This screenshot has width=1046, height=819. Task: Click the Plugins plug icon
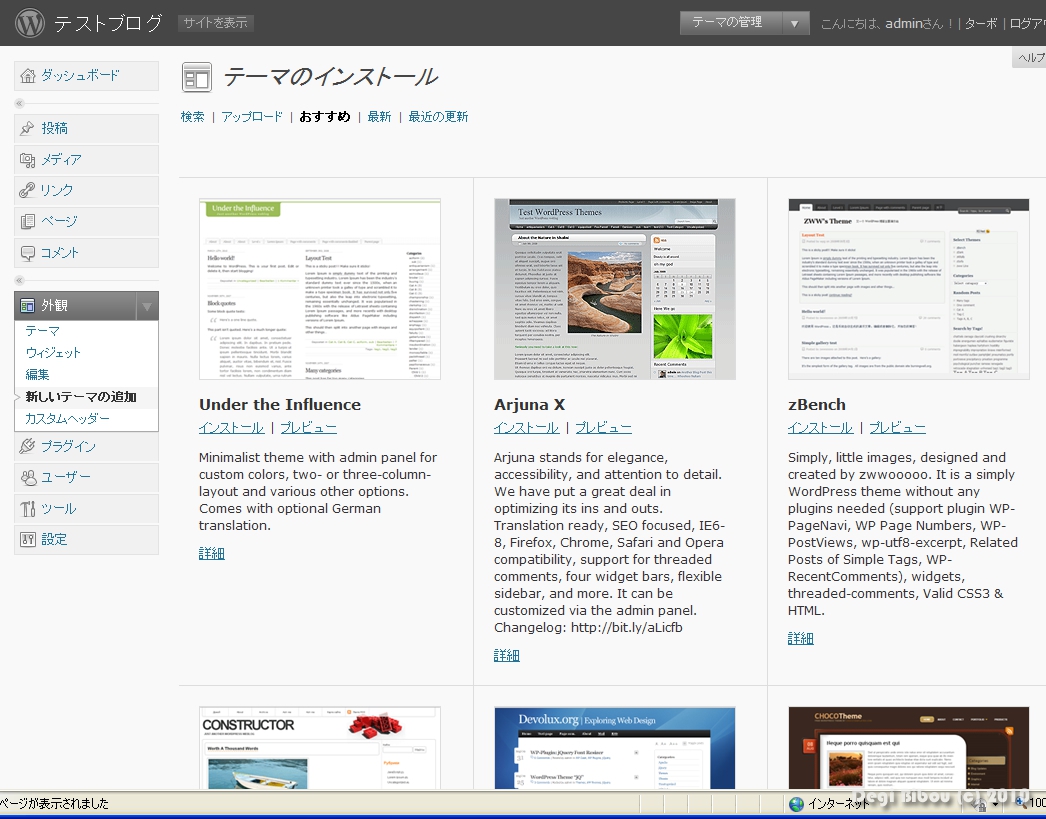(27, 446)
